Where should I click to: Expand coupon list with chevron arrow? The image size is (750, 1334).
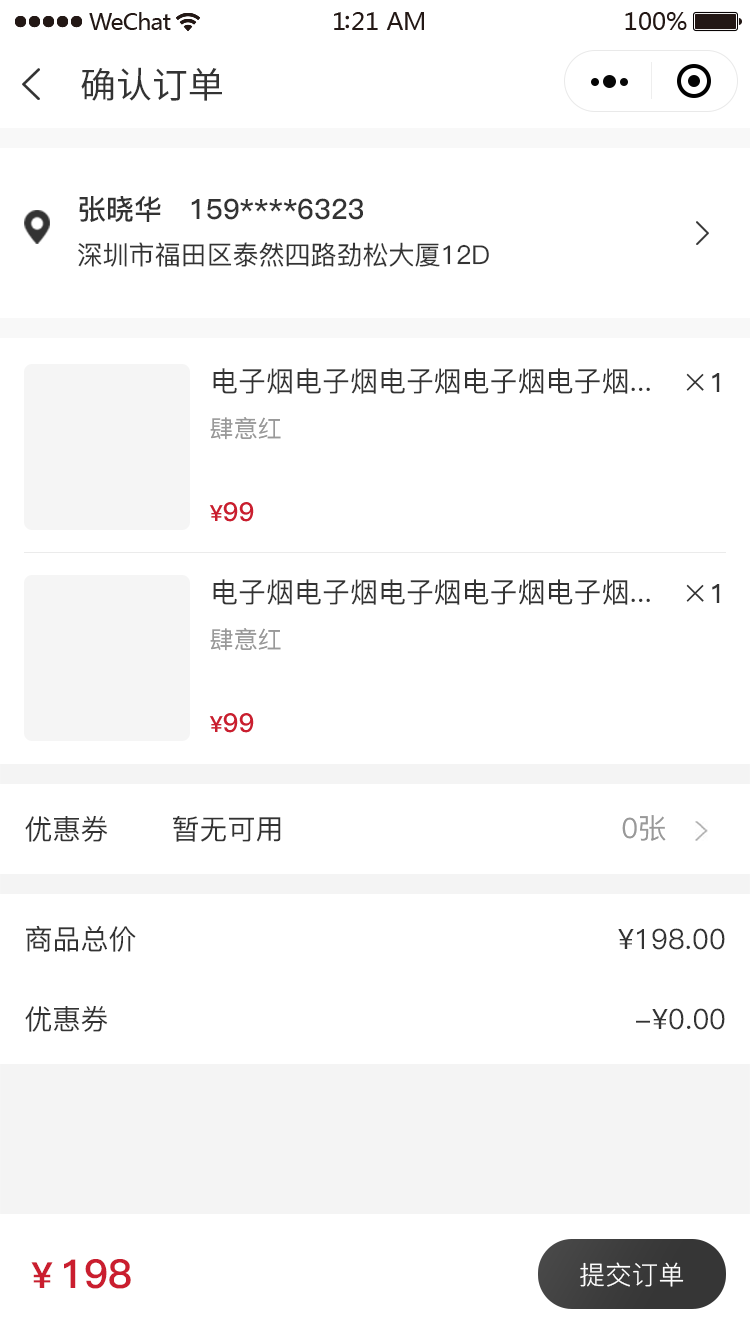701,830
